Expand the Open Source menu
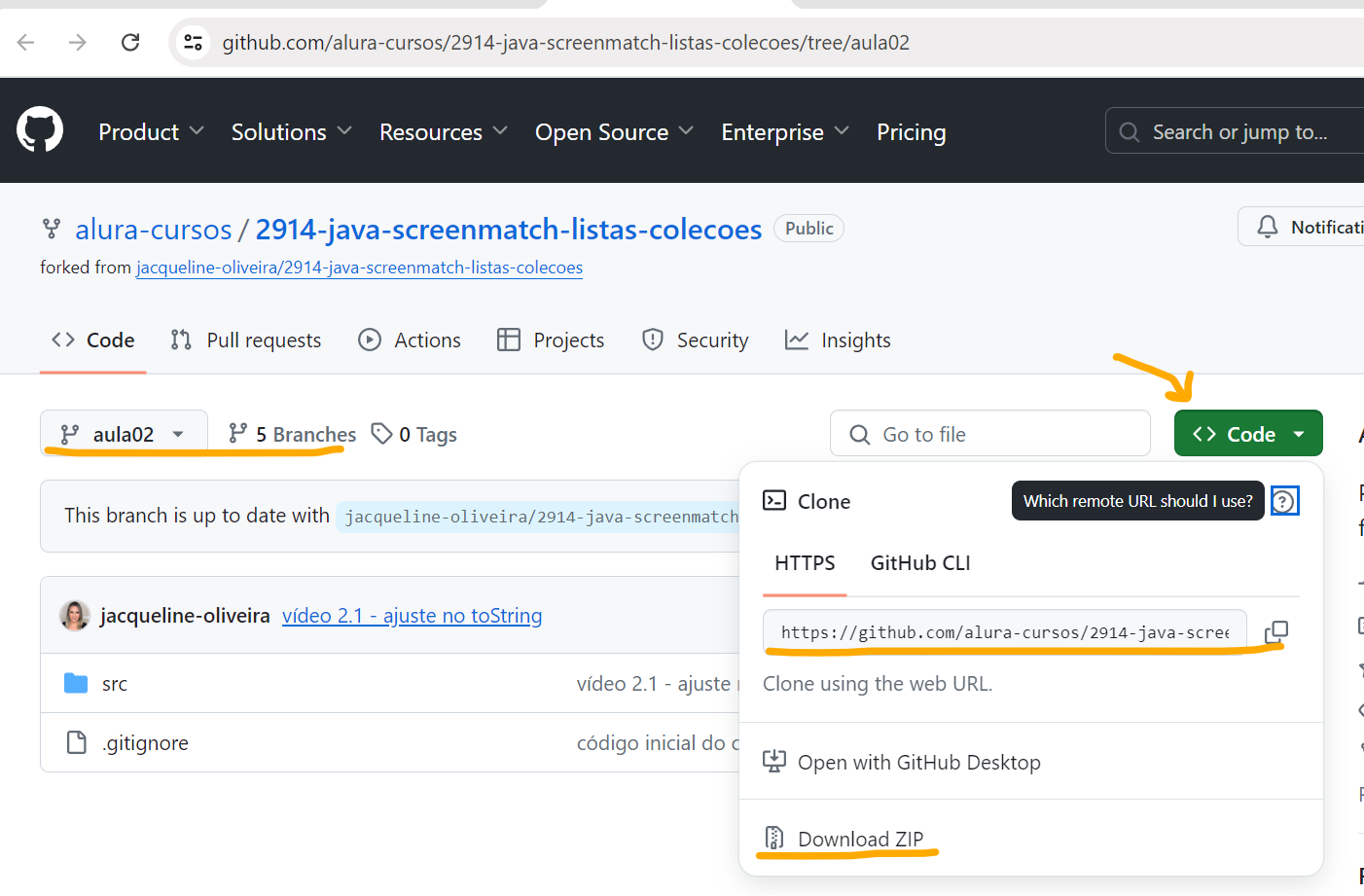 click(614, 132)
